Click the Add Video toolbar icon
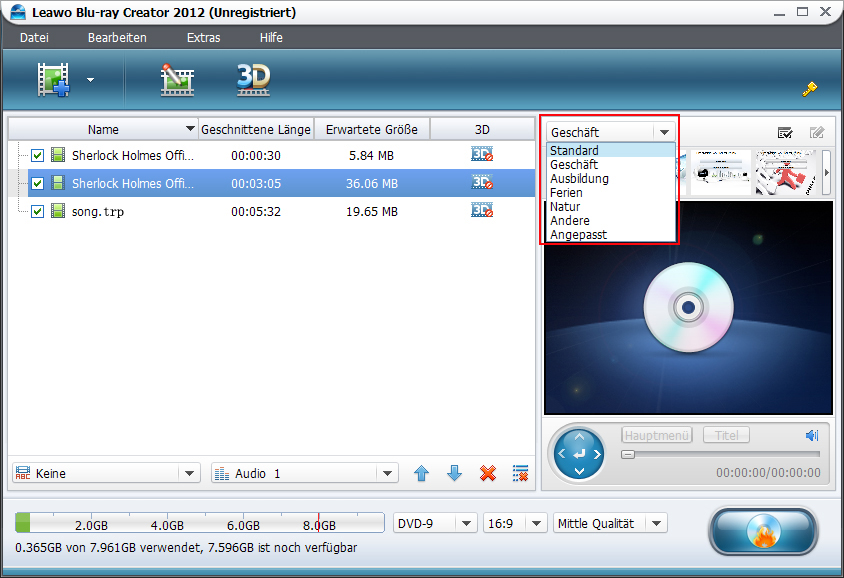Viewport: 844px width, 578px height. pyautogui.click(x=53, y=80)
